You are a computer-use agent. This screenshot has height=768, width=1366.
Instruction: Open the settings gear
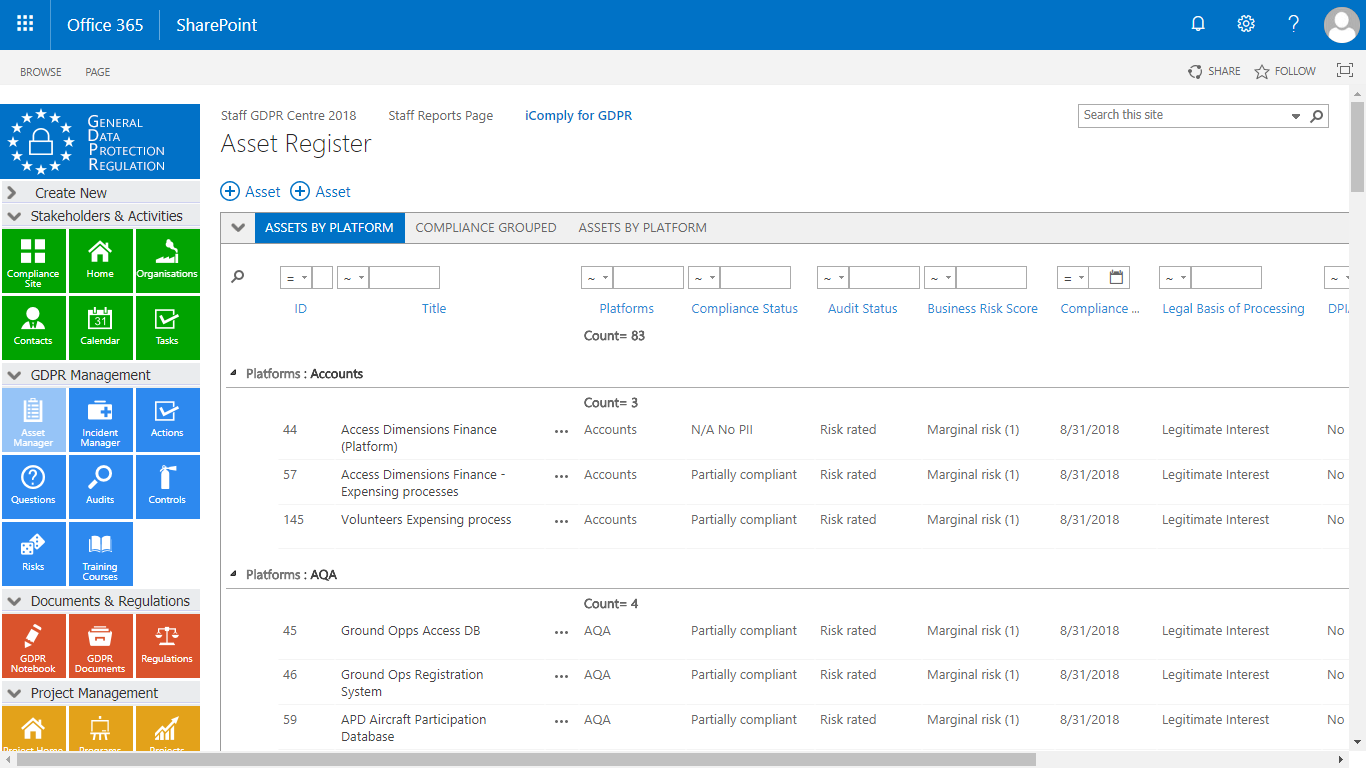click(x=1246, y=24)
